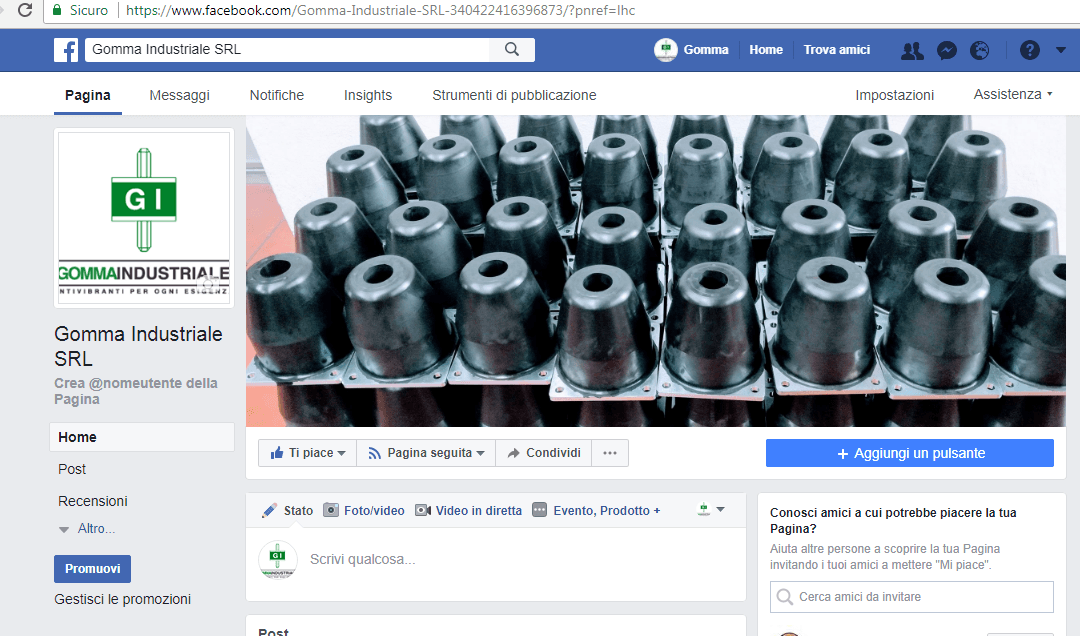Screen dimensions: 1080x636
Task: Check notifications via the globe icon
Action: (979, 49)
